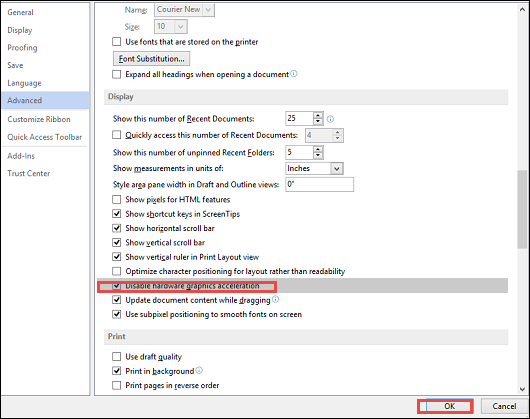Decrease unpinned Recent Folders with down arrow
This screenshot has height=419, width=530.
point(318,155)
